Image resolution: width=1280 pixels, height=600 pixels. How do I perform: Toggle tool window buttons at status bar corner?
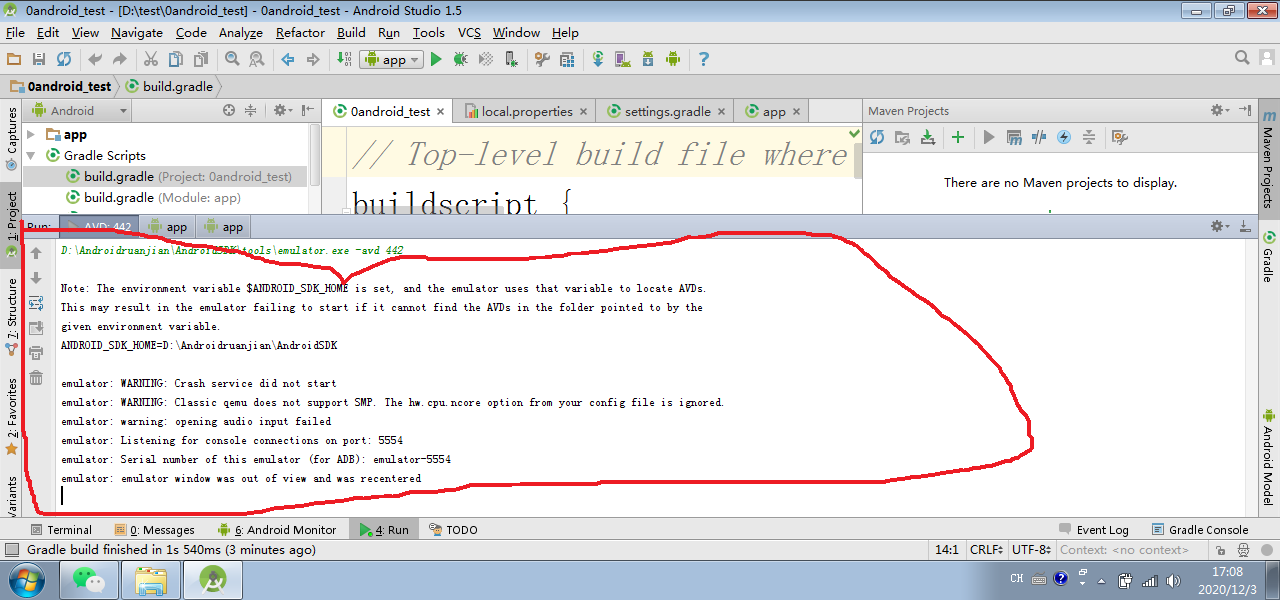click(x=12, y=550)
